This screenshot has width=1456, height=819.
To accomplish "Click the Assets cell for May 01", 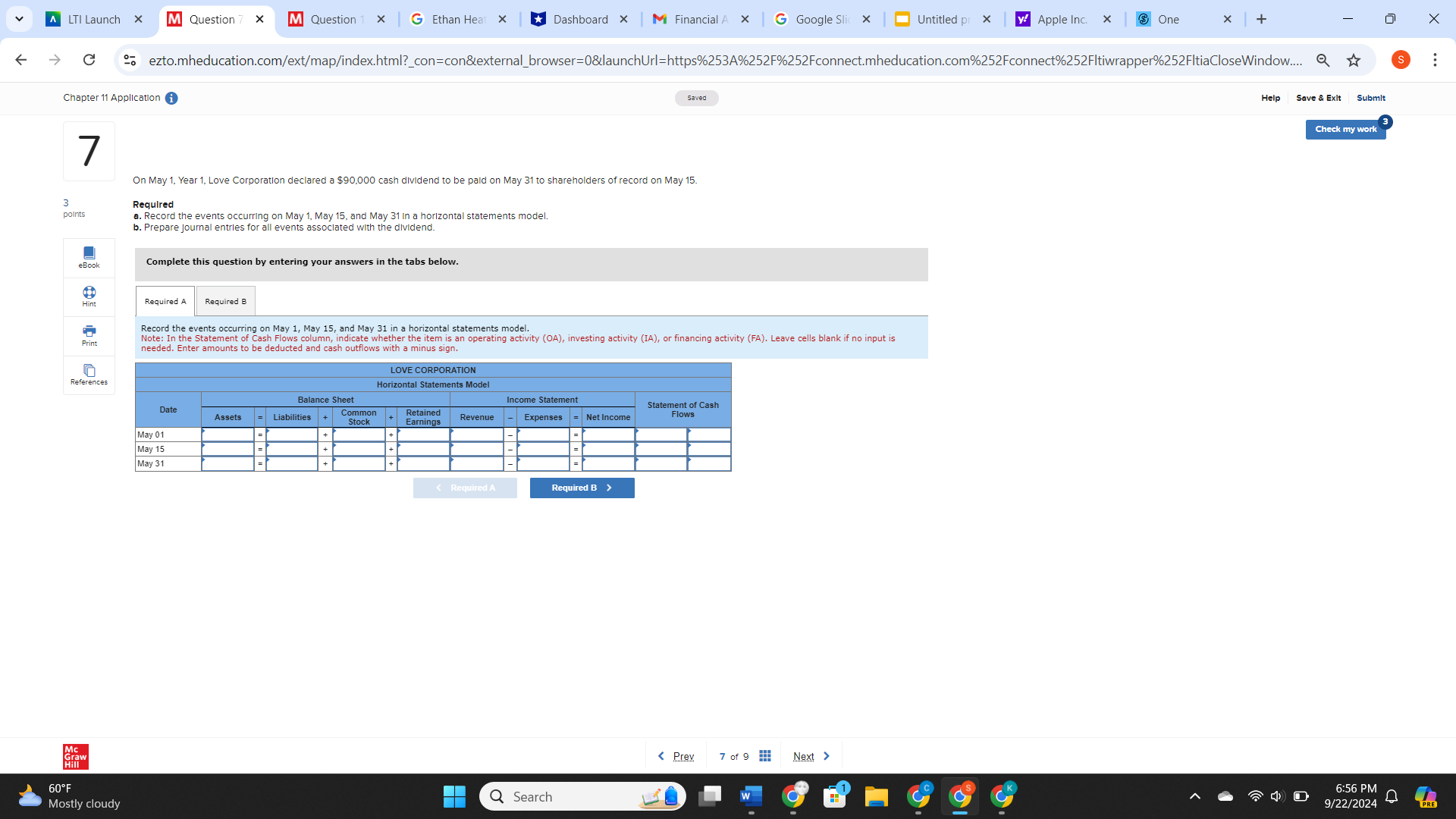I will pyautogui.click(x=227, y=434).
